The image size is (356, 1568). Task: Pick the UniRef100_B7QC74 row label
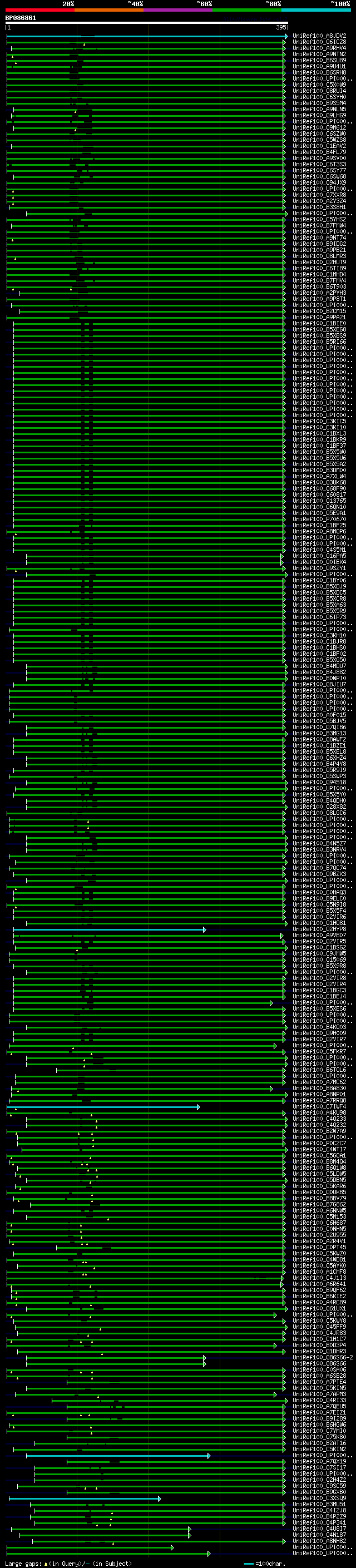pos(319,868)
